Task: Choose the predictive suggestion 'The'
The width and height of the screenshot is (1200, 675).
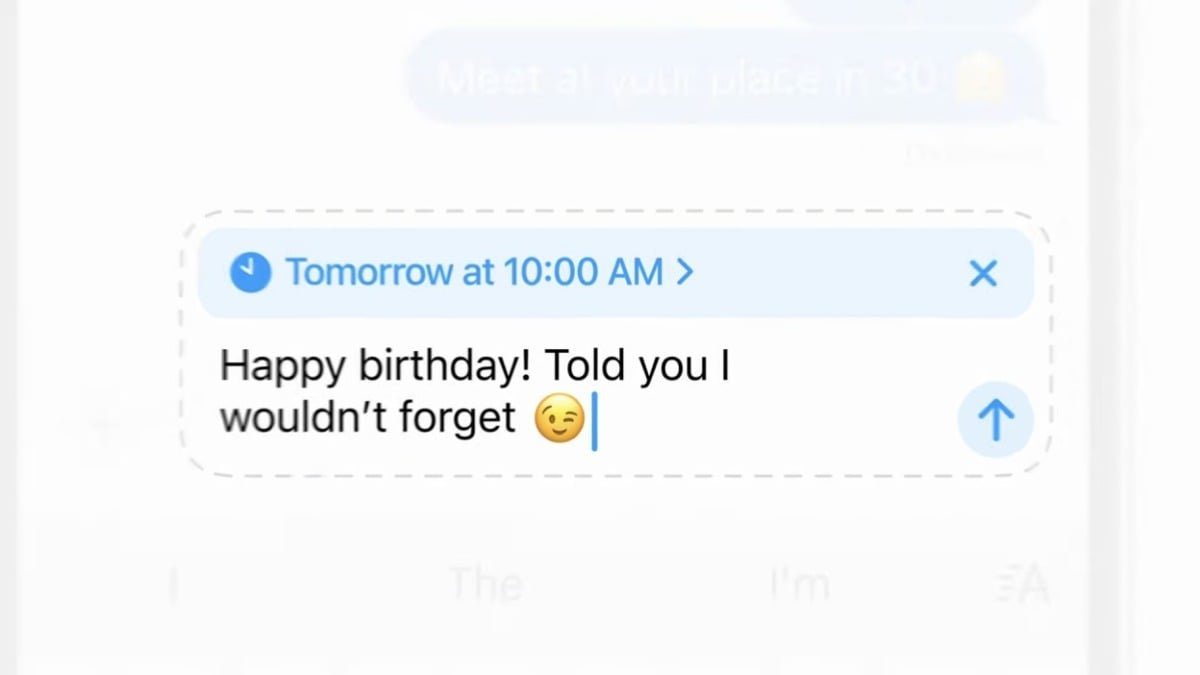Action: [487, 585]
